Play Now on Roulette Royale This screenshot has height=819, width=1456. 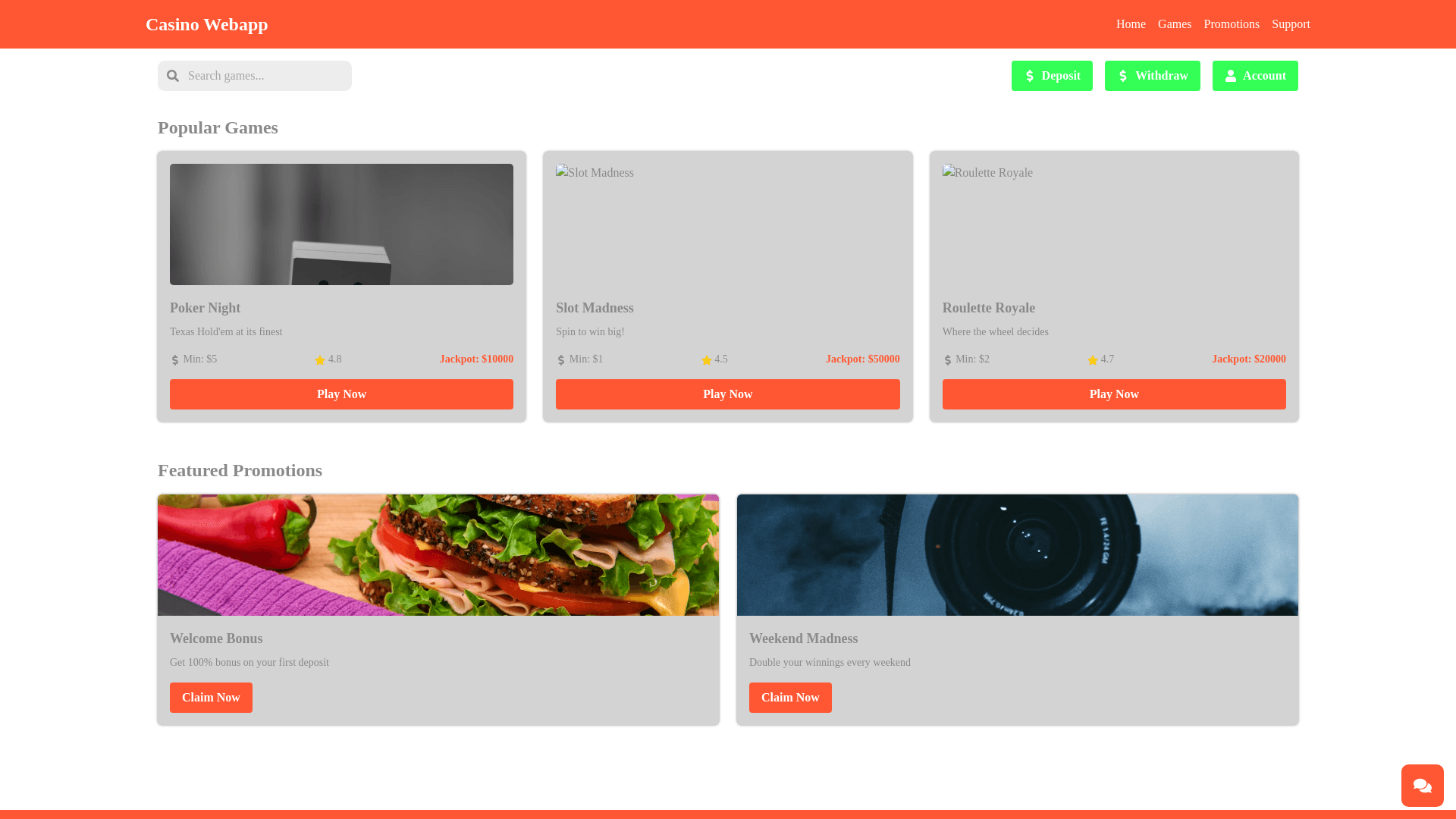(x=1113, y=394)
